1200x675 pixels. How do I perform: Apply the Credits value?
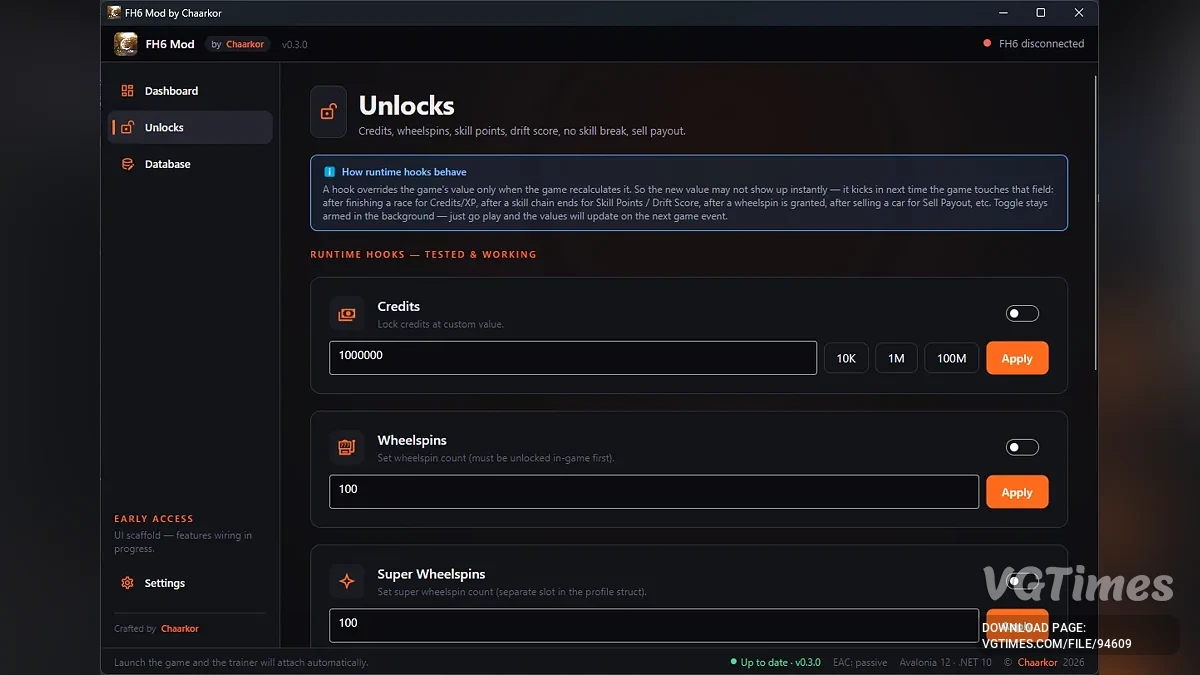(x=1017, y=358)
